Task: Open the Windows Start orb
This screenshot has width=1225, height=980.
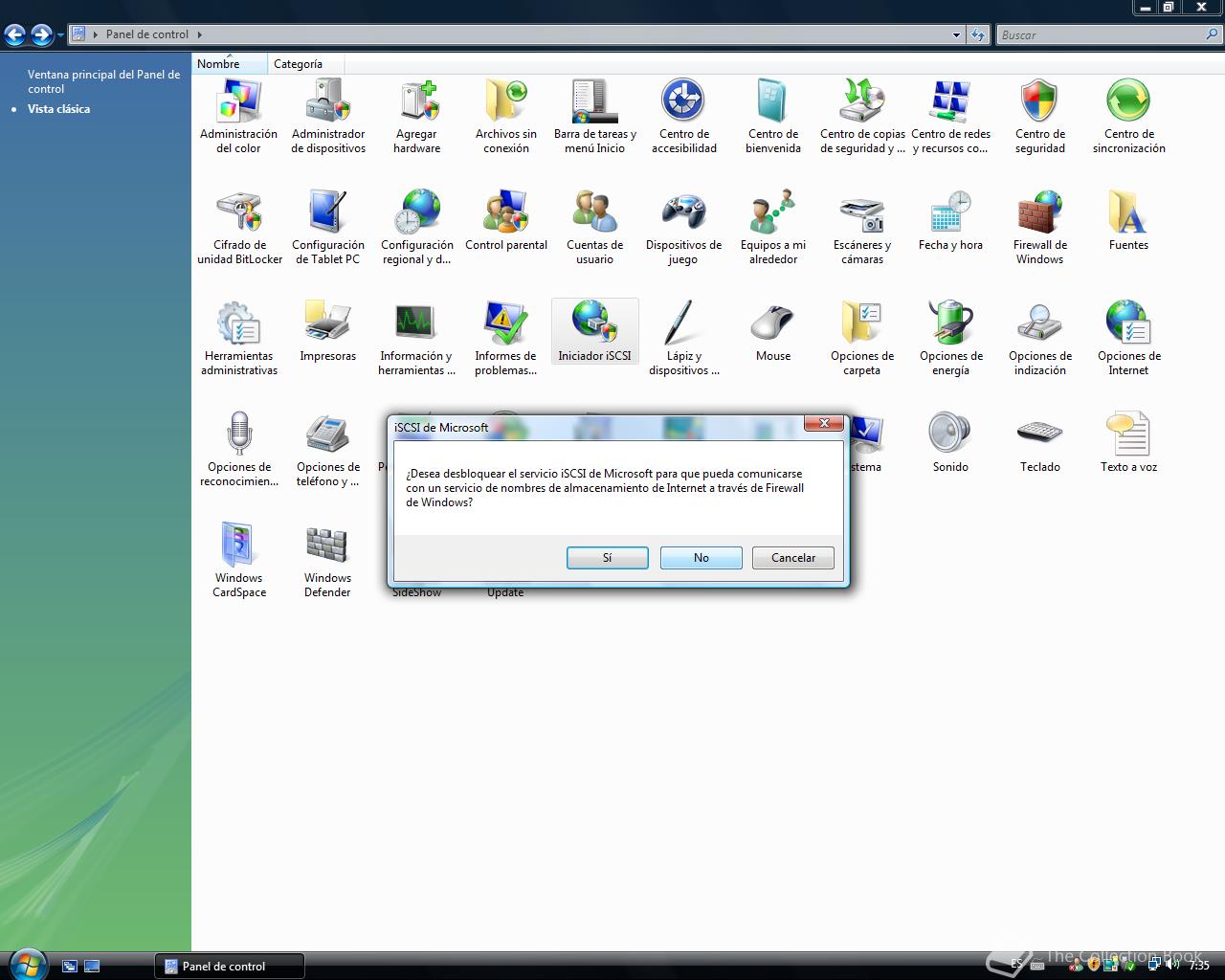Action: click(27, 963)
